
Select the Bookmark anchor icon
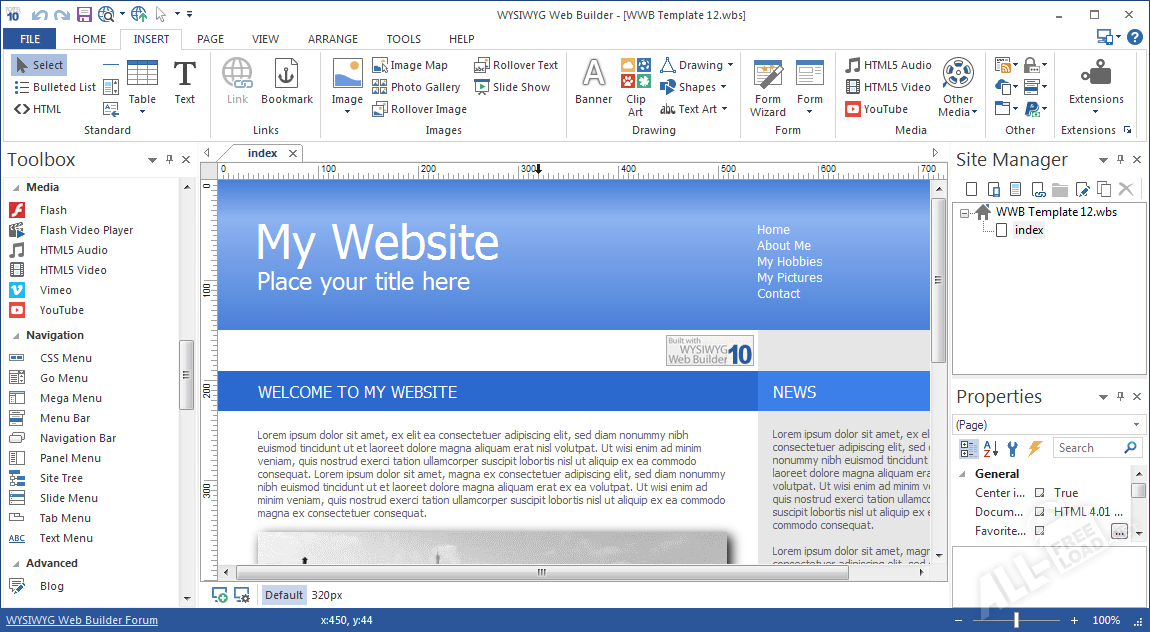click(286, 75)
